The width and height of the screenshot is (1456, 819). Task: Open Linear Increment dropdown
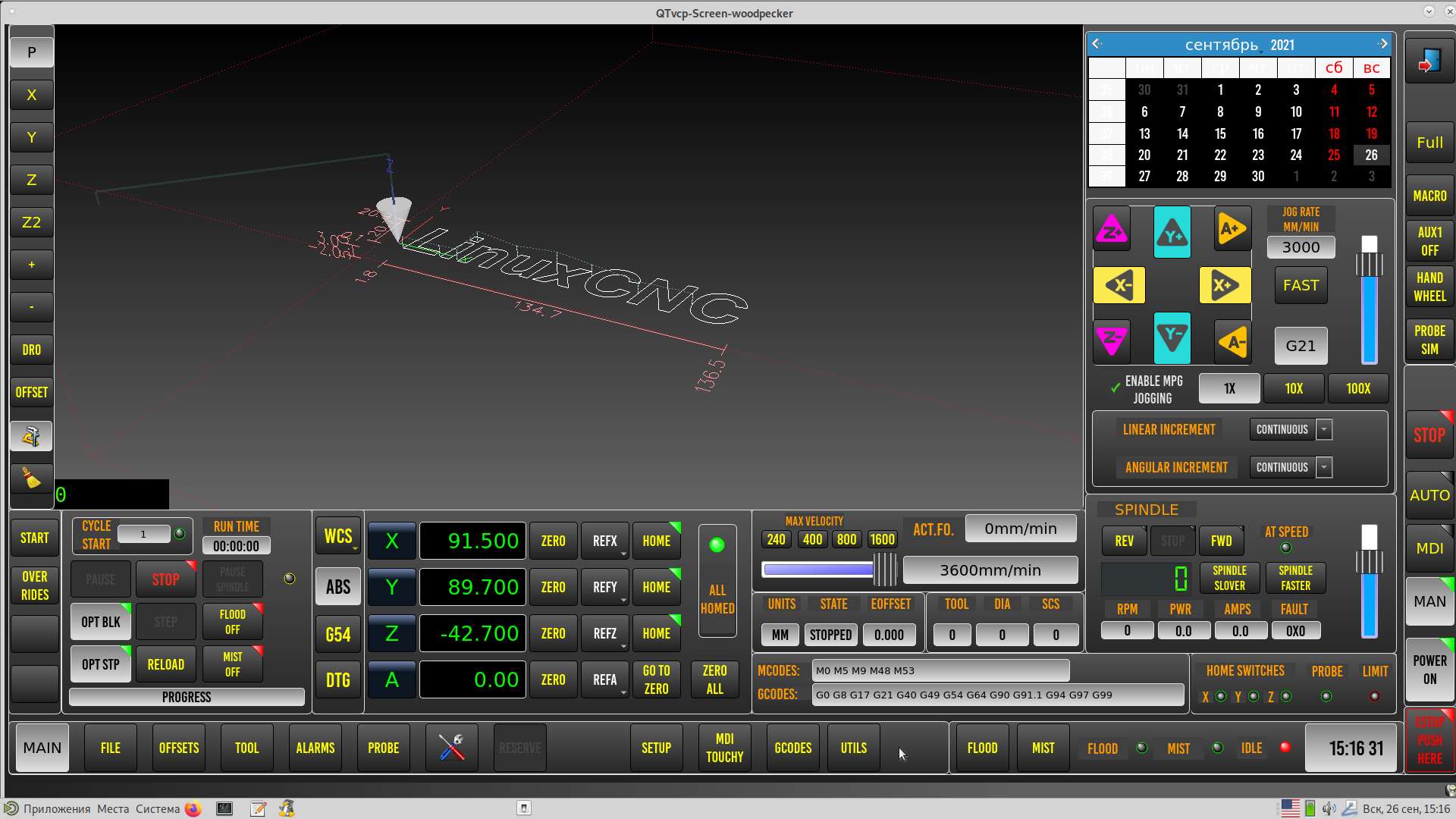[1324, 429]
